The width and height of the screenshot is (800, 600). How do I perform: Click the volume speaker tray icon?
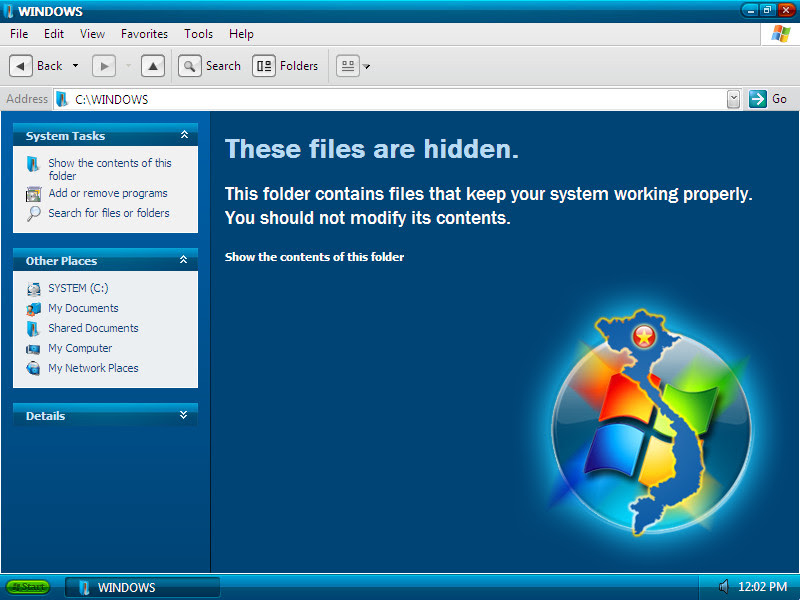tap(723, 587)
